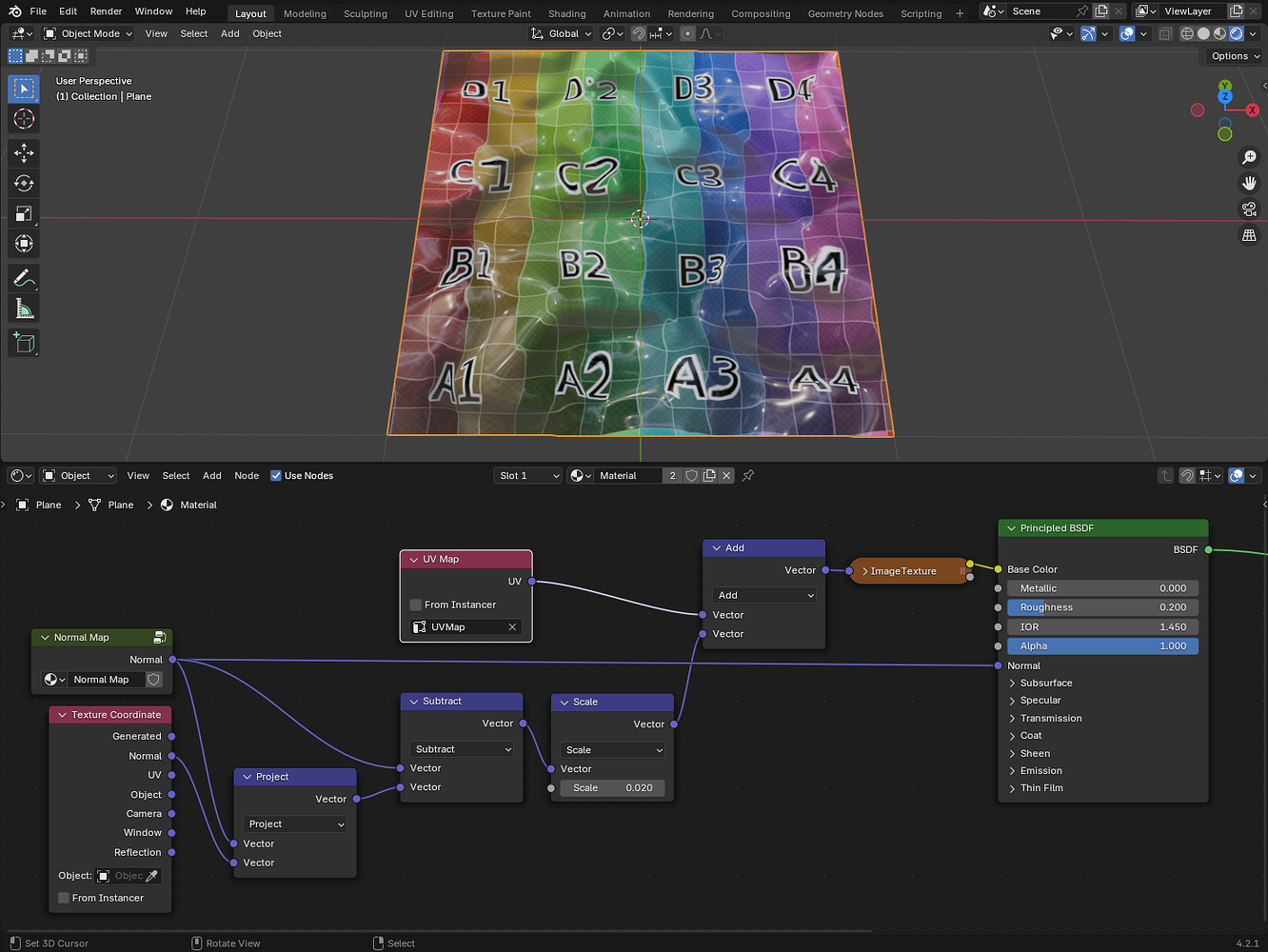The width and height of the screenshot is (1268, 952).
Task: Open the Render menu
Action: (106, 11)
